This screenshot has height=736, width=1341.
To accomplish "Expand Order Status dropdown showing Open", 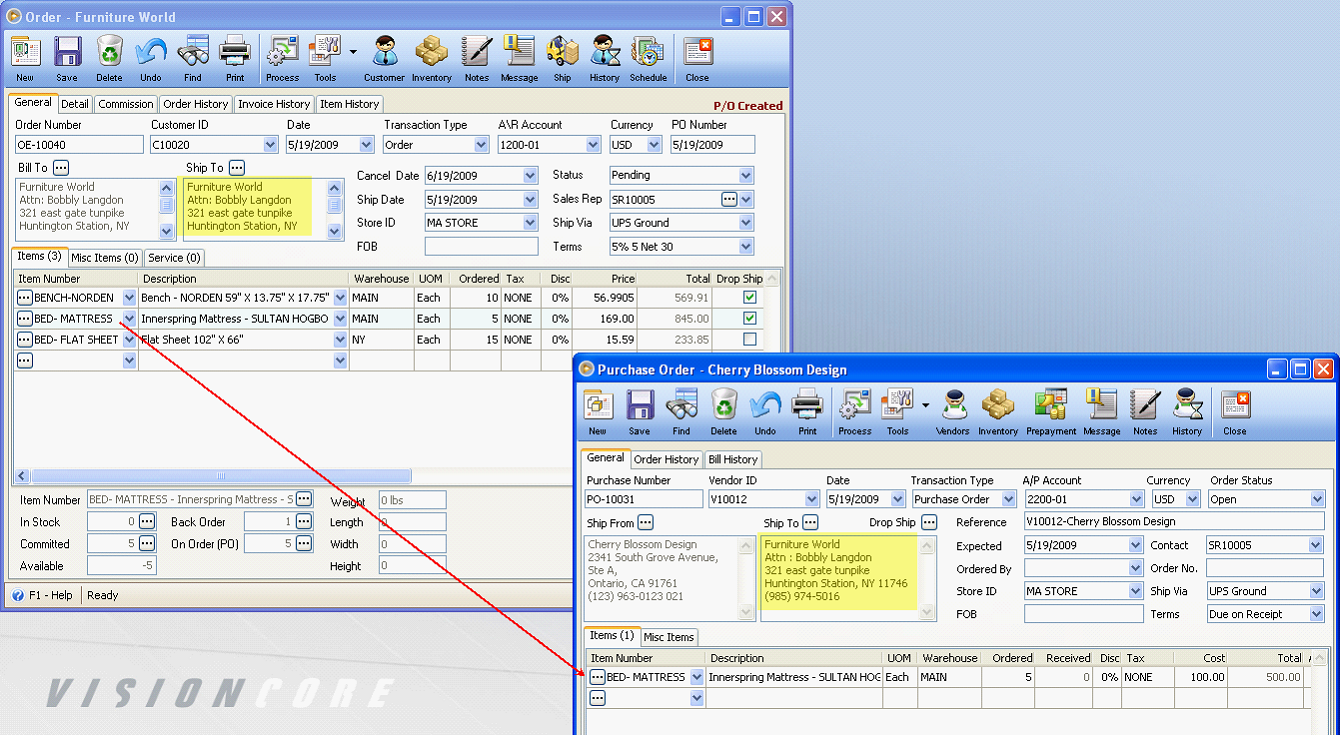I will 1317,499.
